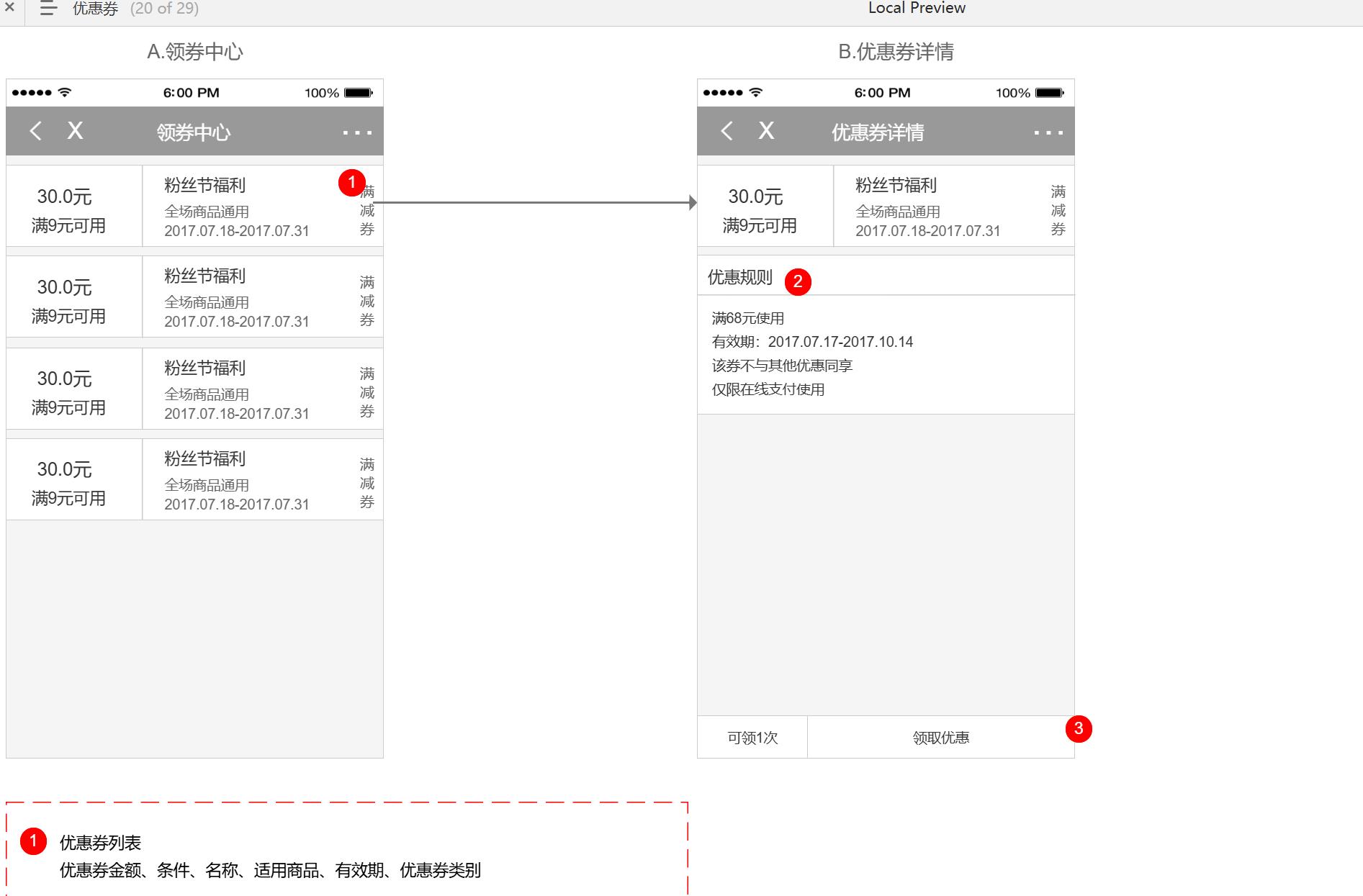The image size is (1363, 896).
Task: Click the A.领券中心 screen label
Action: pos(195,52)
